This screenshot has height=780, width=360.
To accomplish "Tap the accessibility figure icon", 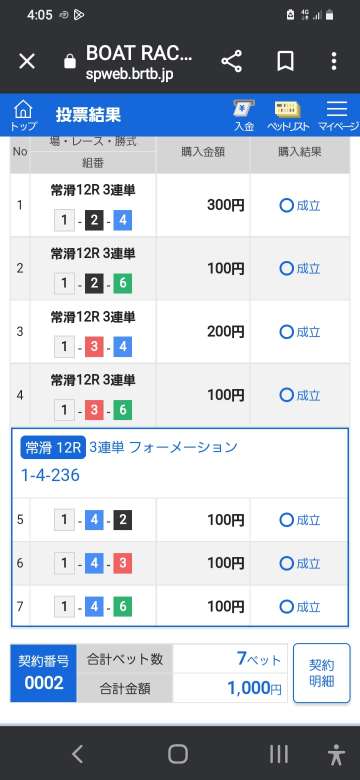I will (337, 755).
